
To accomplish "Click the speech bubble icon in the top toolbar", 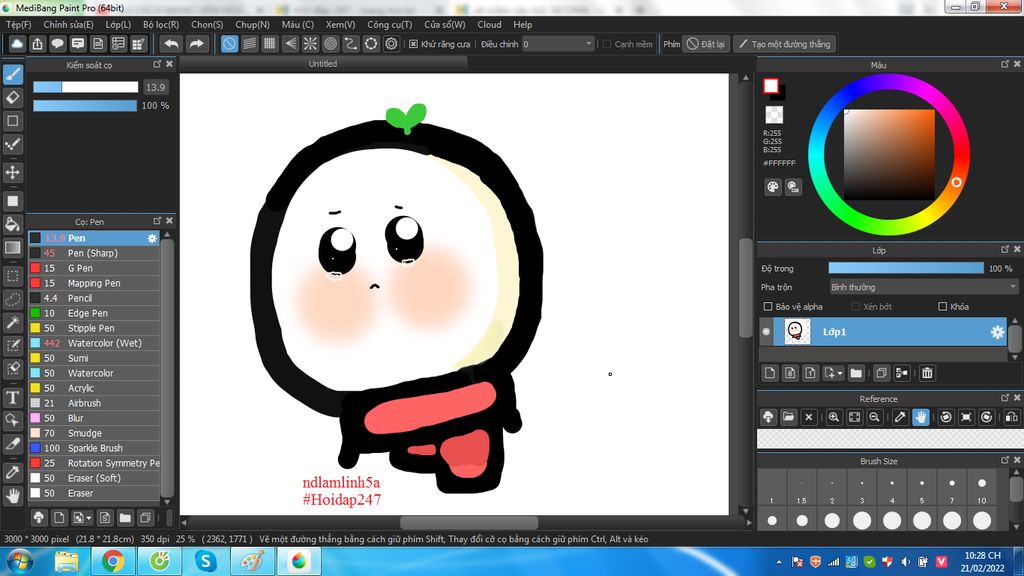I will pyautogui.click(x=57, y=44).
